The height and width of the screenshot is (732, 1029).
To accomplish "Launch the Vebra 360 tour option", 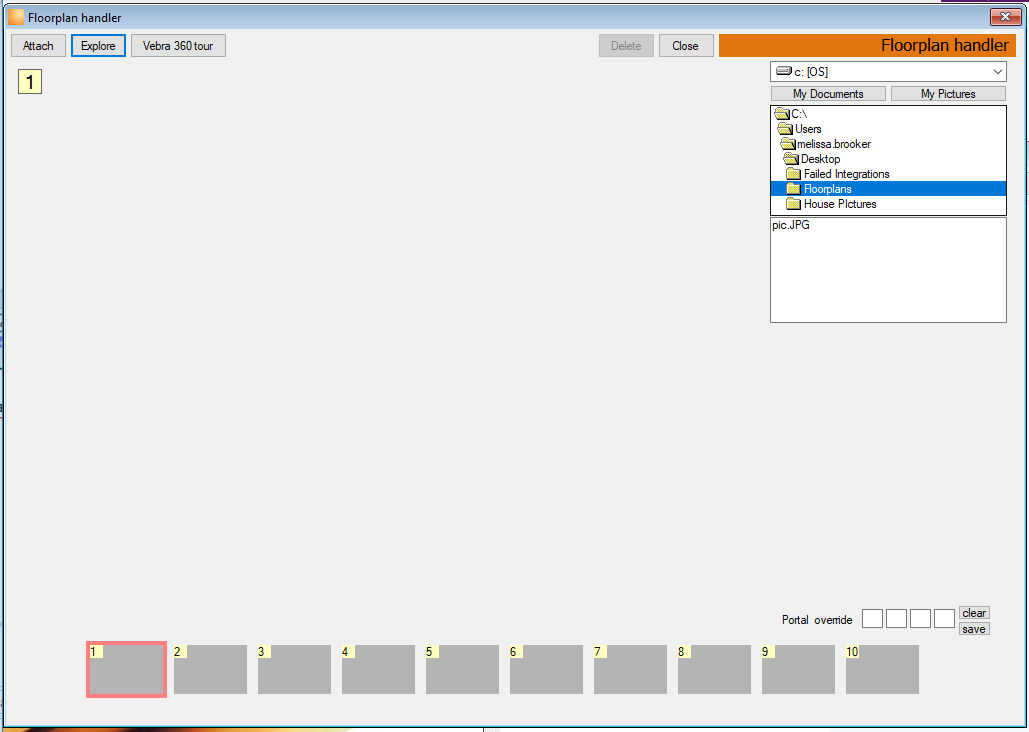I will point(178,46).
